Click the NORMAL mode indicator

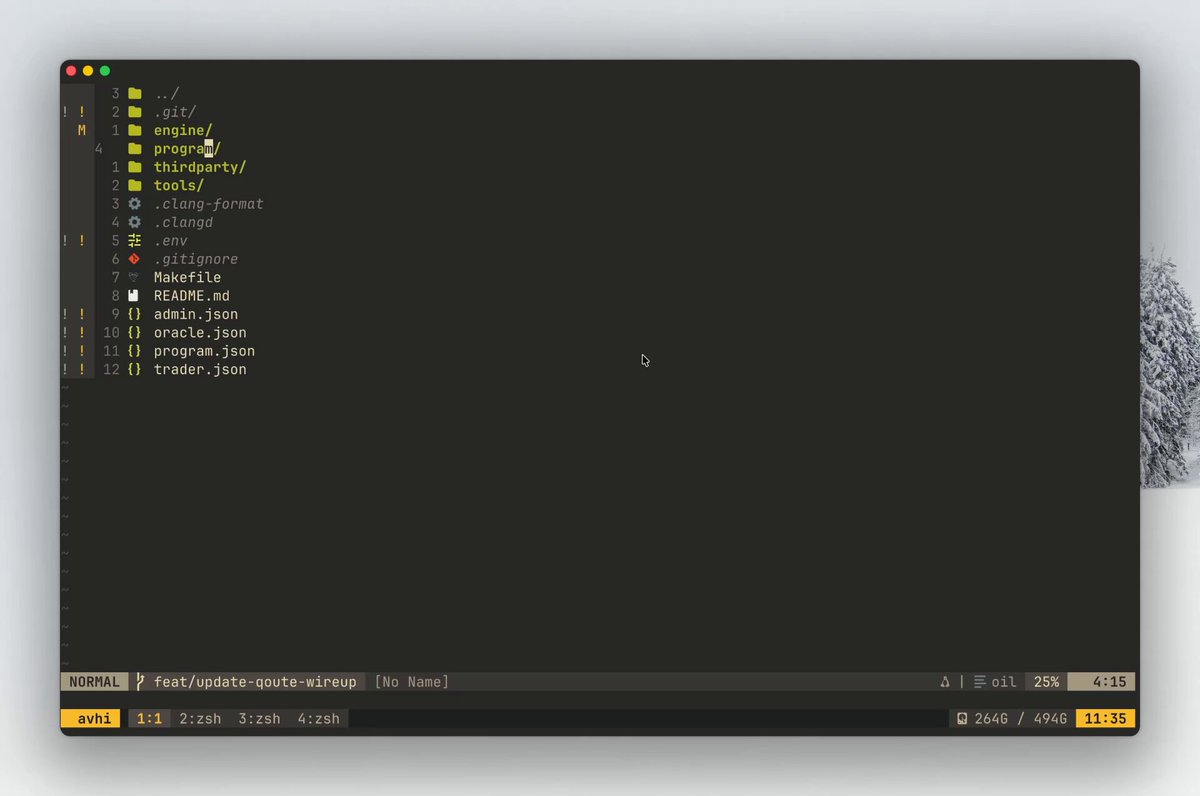click(94, 682)
